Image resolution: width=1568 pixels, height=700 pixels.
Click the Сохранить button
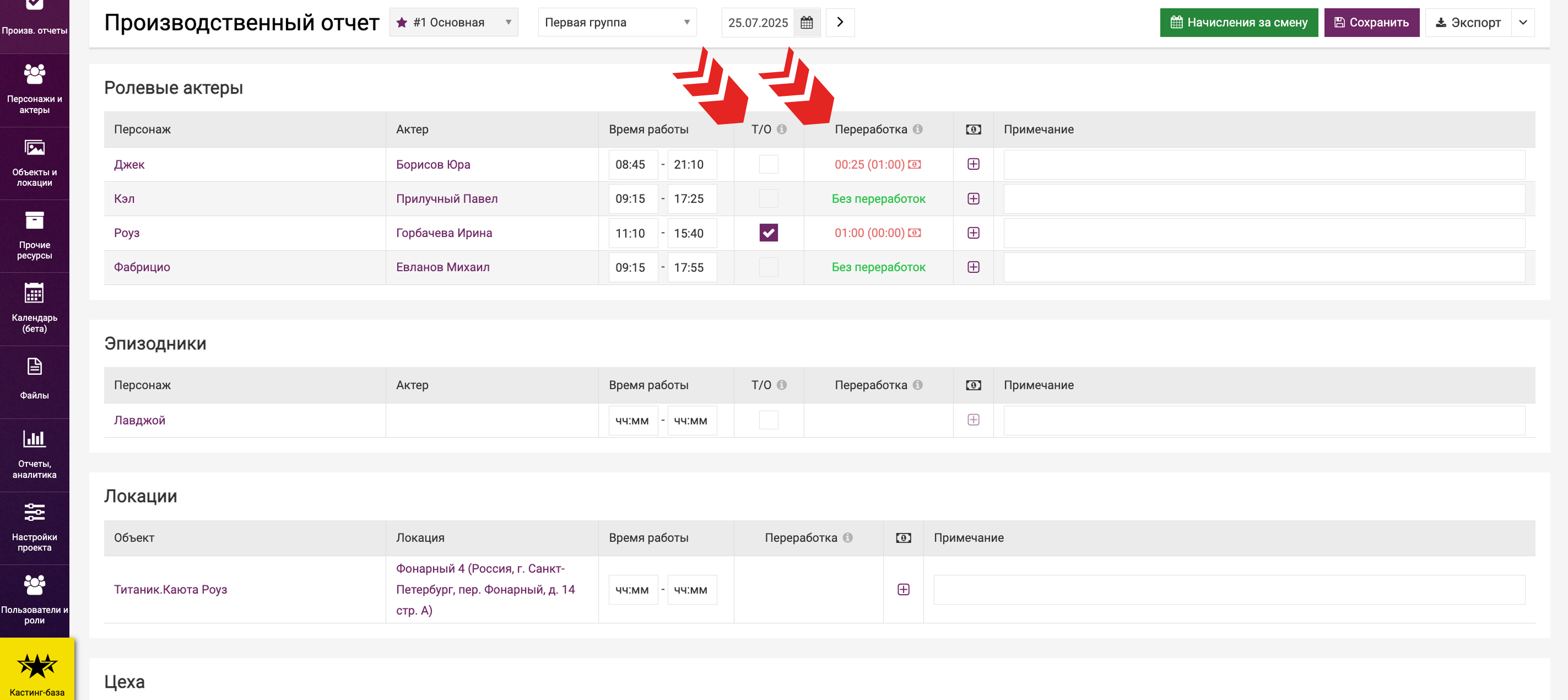tap(1371, 23)
